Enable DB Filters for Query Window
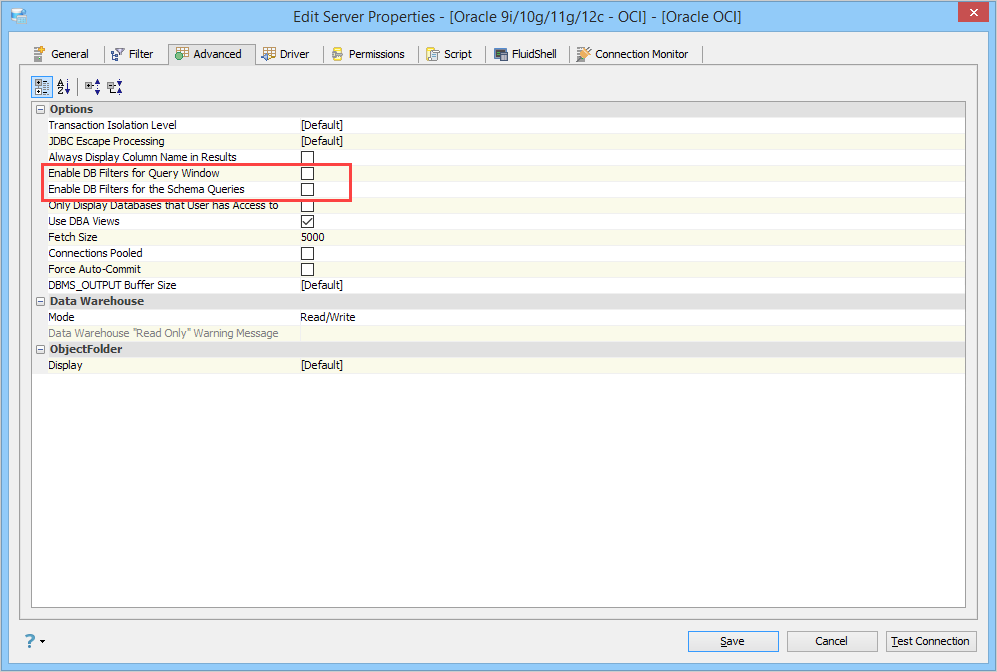 pos(307,174)
